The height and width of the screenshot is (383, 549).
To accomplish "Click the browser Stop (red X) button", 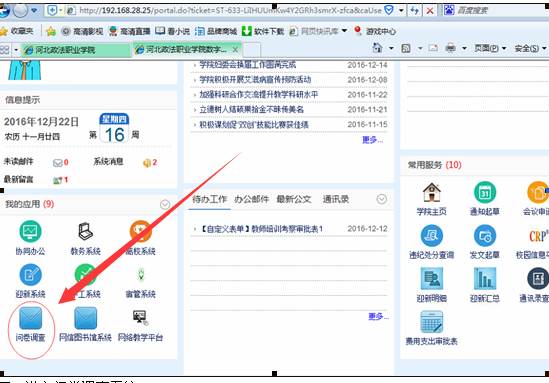I will pos(430,11).
